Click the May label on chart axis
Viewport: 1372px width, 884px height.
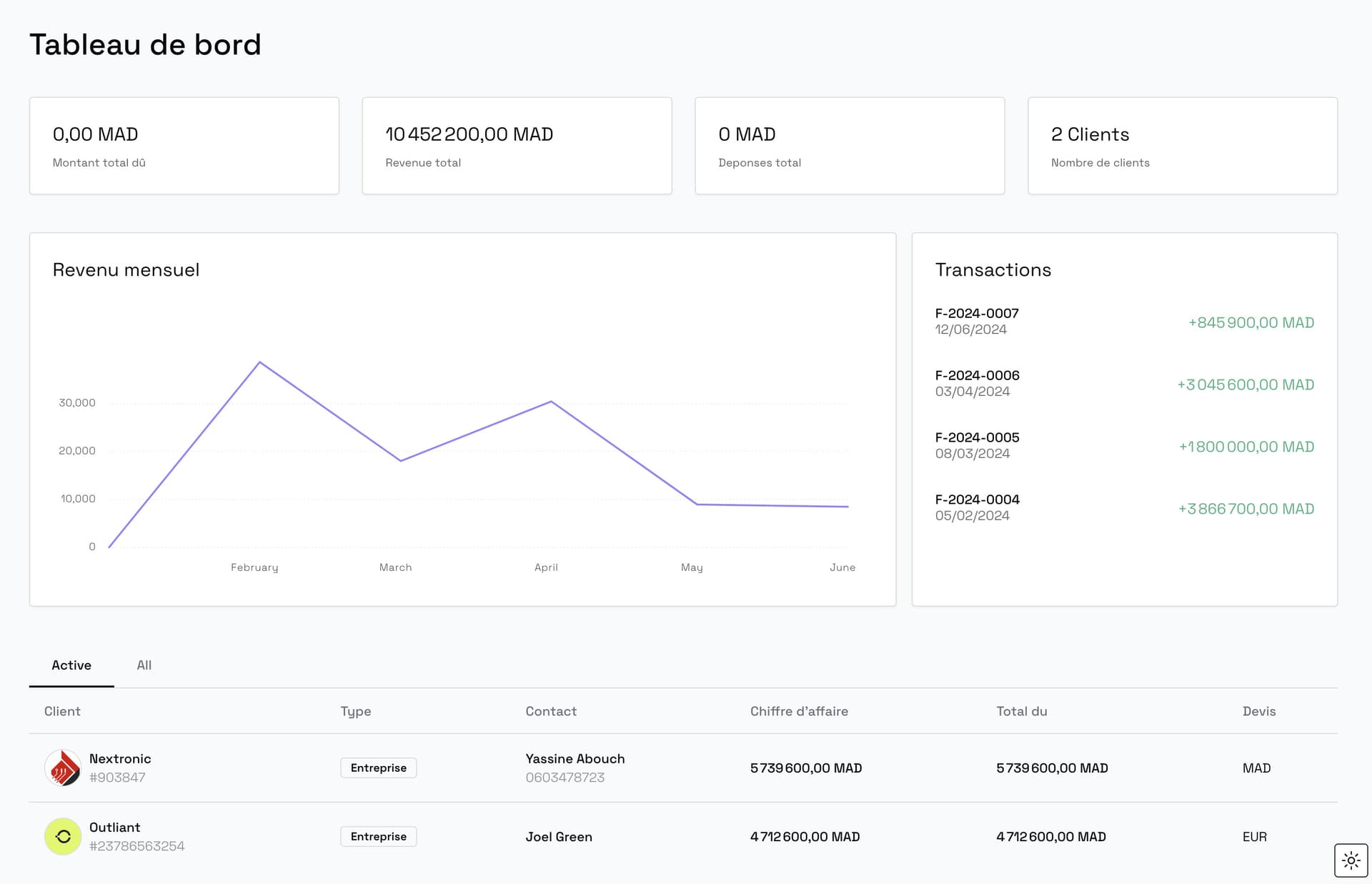tap(692, 567)
